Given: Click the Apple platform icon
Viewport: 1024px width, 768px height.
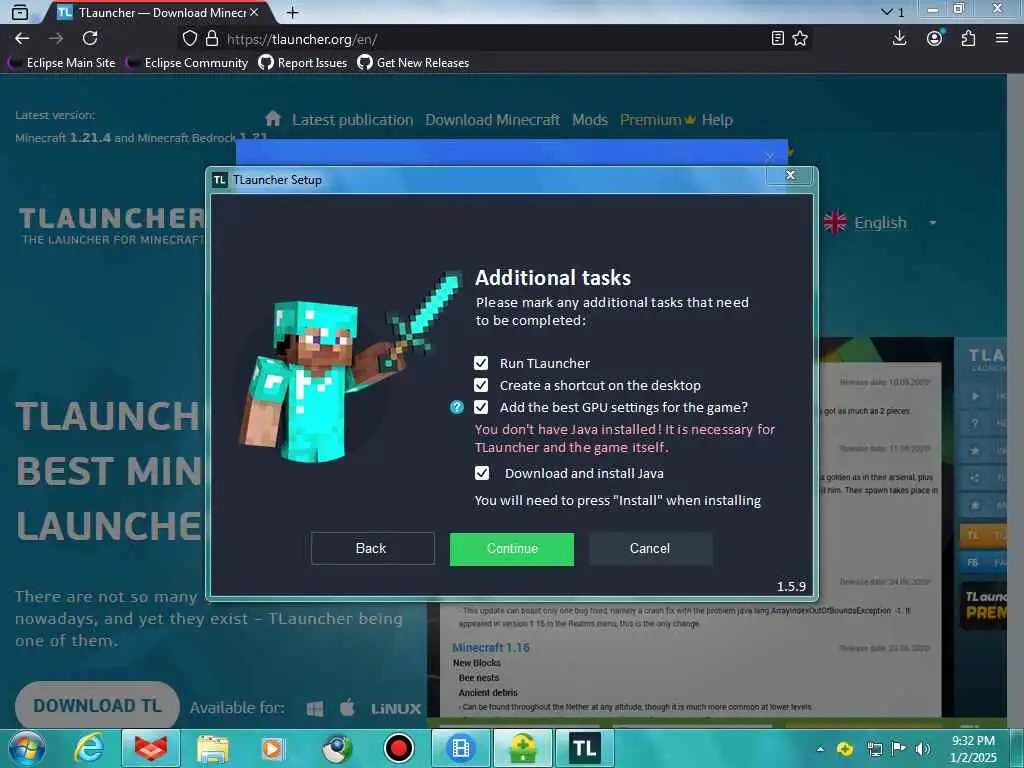Looking at the screenshot, I should click(347, 707).
